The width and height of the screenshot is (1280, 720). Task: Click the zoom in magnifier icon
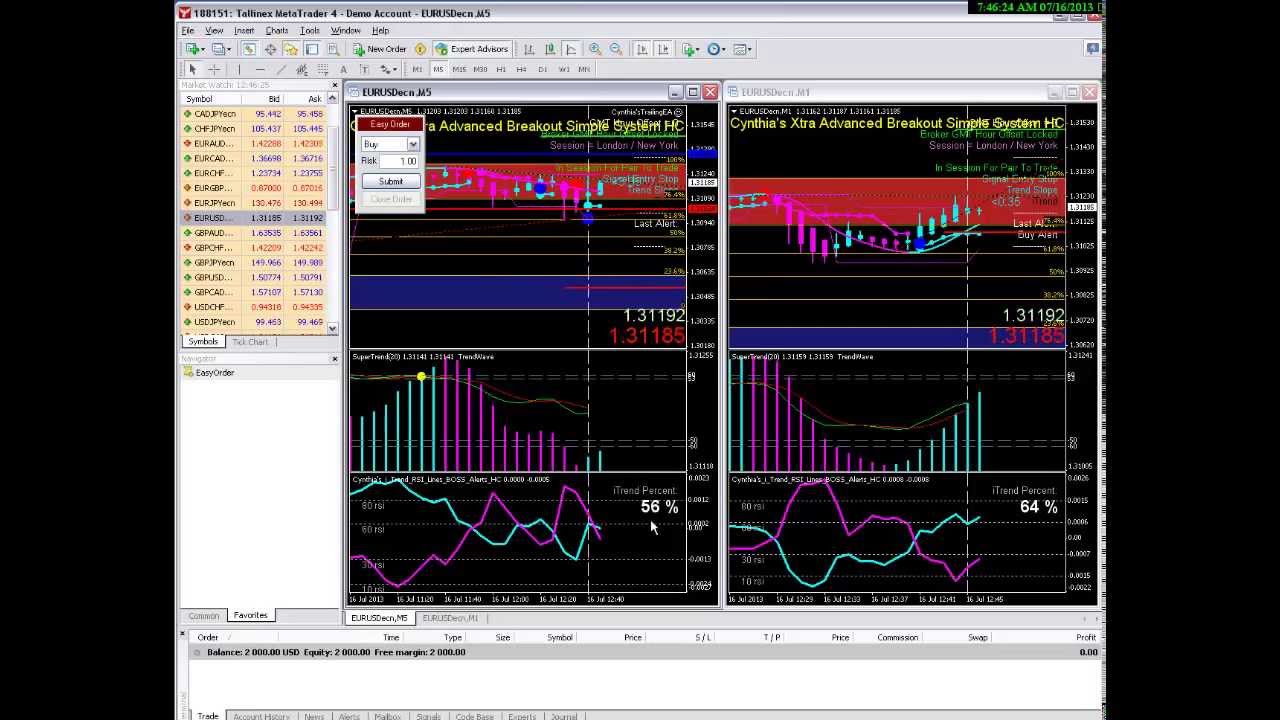coord(595,49)
